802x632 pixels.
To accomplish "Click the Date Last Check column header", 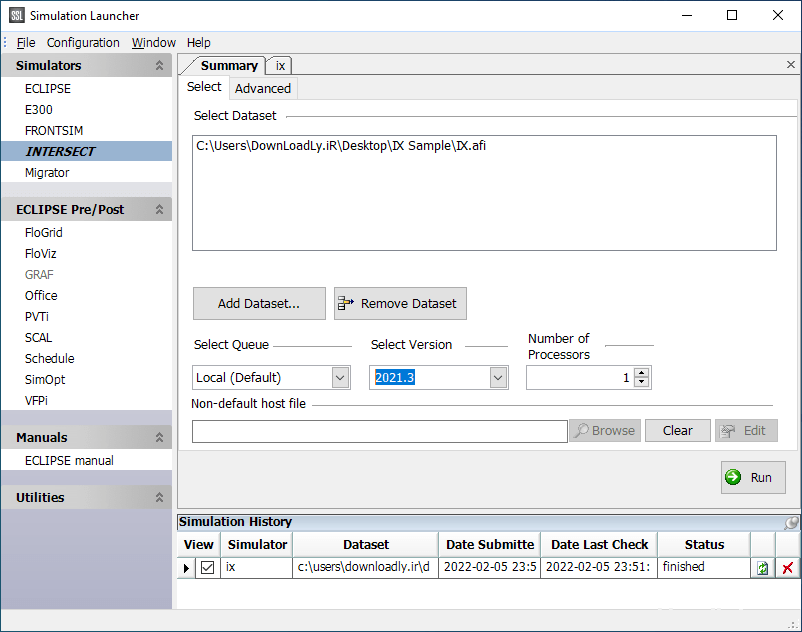I will click(x=599, y=545).
